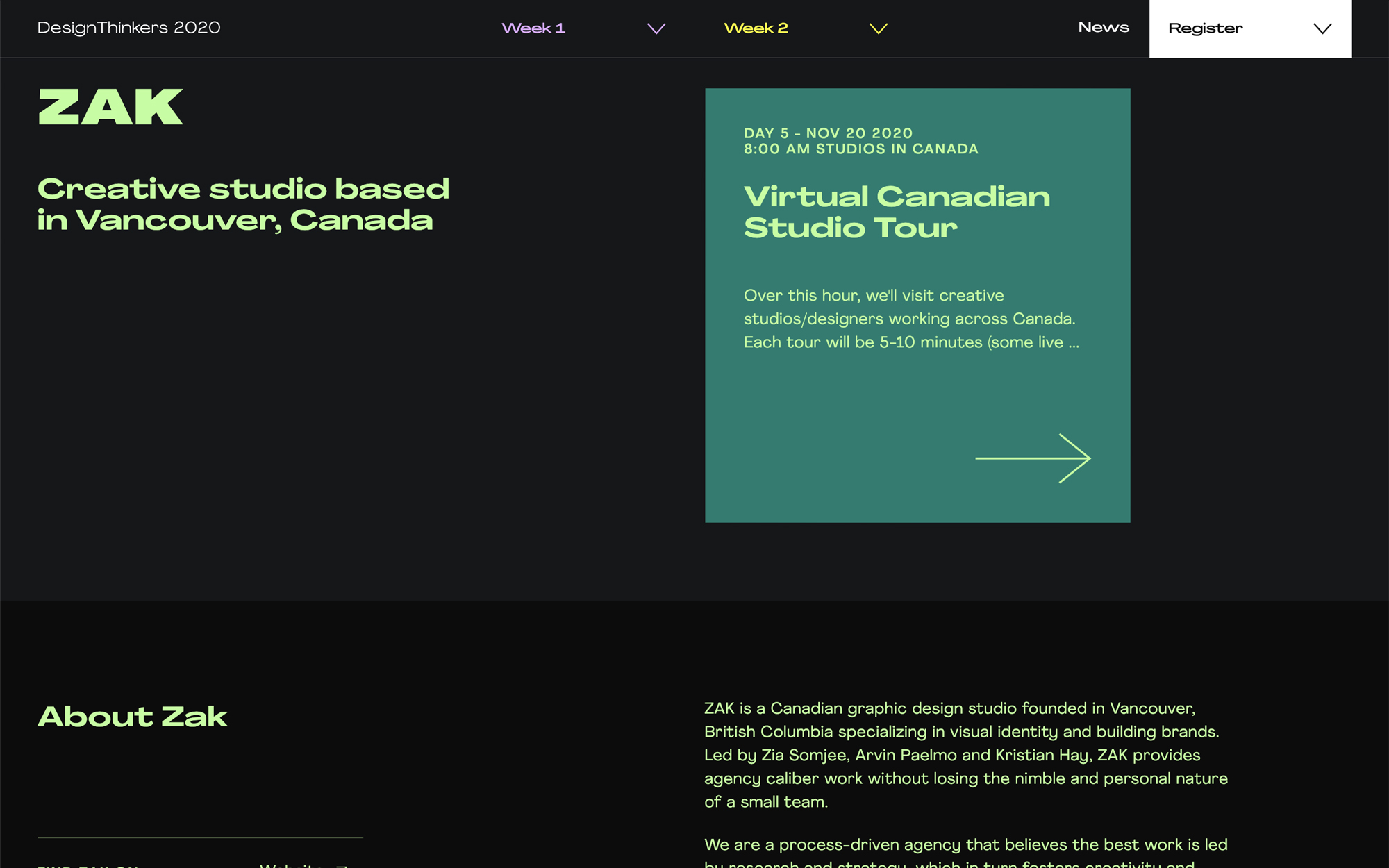Click the Creative studio based in Vancouver tagline
Image resolution: width=1389 pixels, height=868 pixels.
click(243, 204)
